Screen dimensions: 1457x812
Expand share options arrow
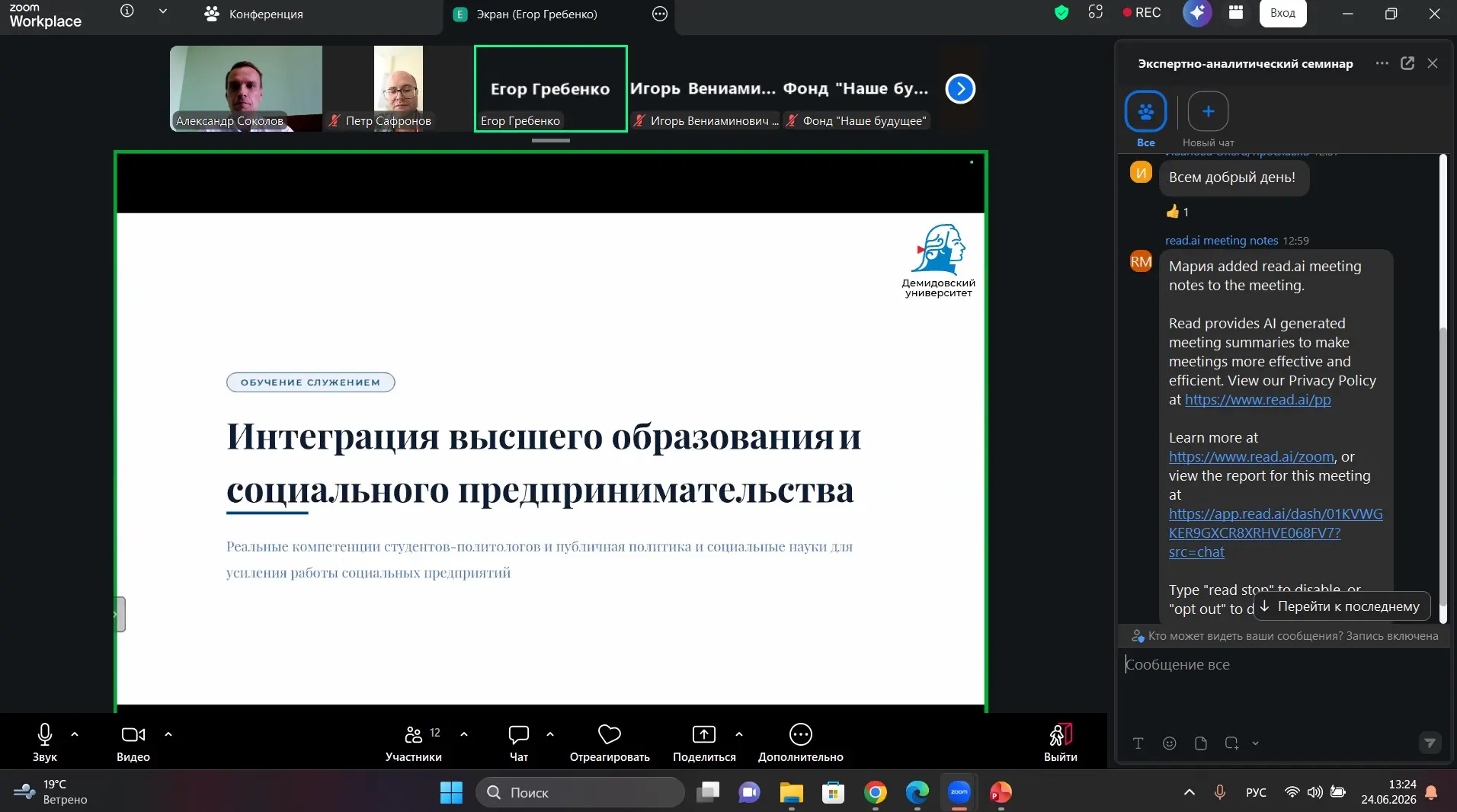click(x=739, y=734)
